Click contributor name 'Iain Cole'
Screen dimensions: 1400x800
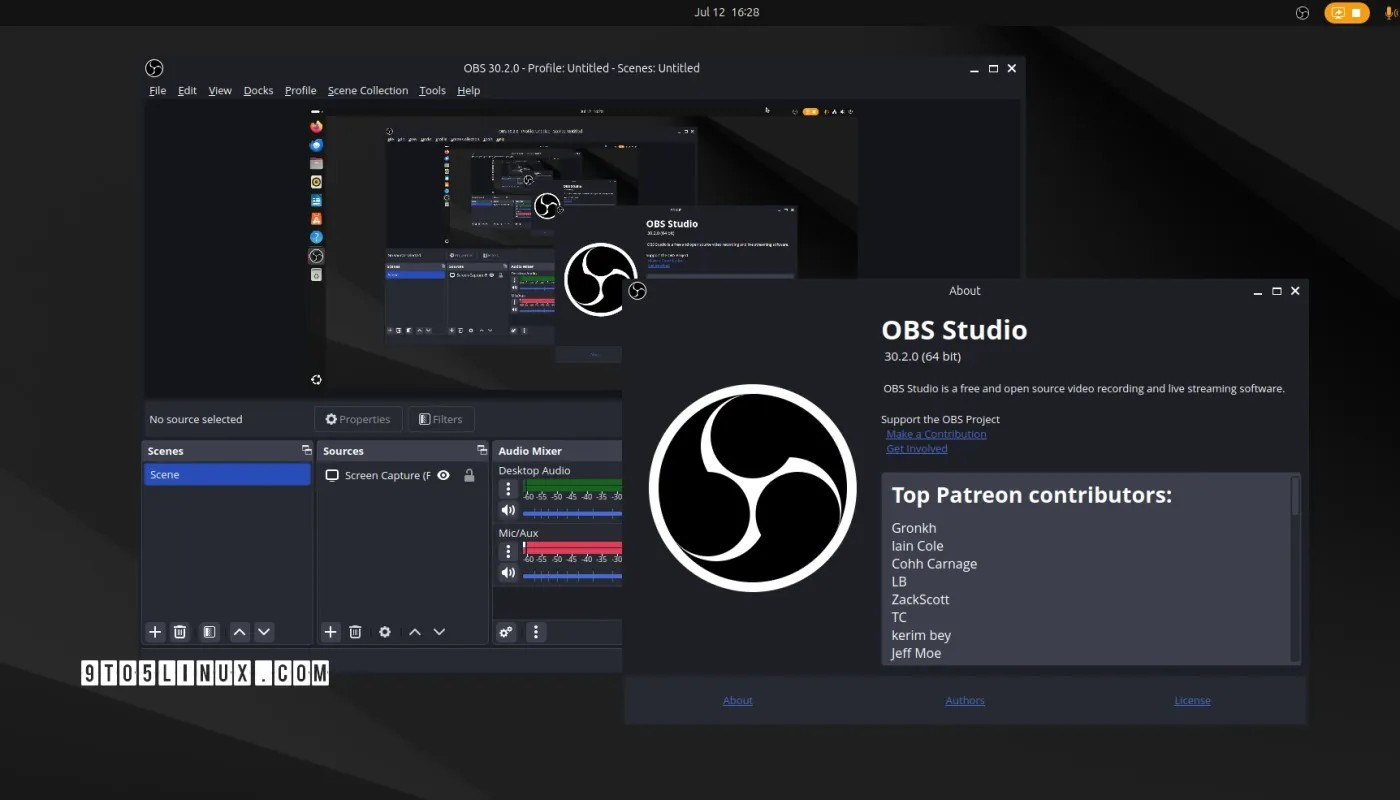[x=917, y=546]
